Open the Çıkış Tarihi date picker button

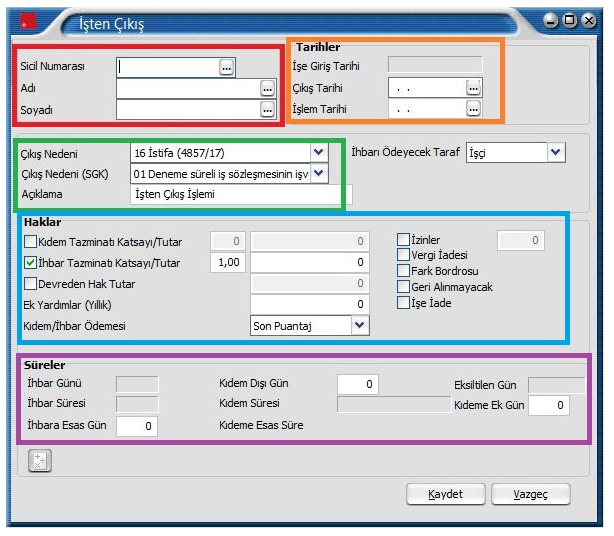point(473,88)
